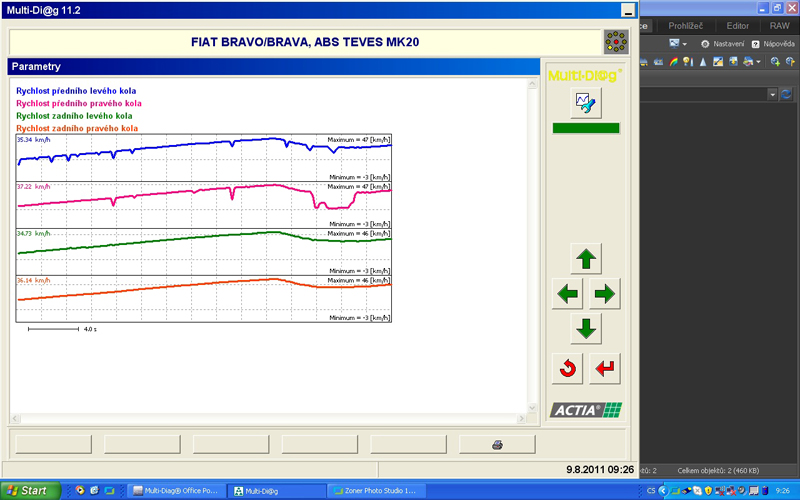The image size is (800, 500).
Task: Click the Internet Explorer quick launch icon
Action: pos(94,490)
